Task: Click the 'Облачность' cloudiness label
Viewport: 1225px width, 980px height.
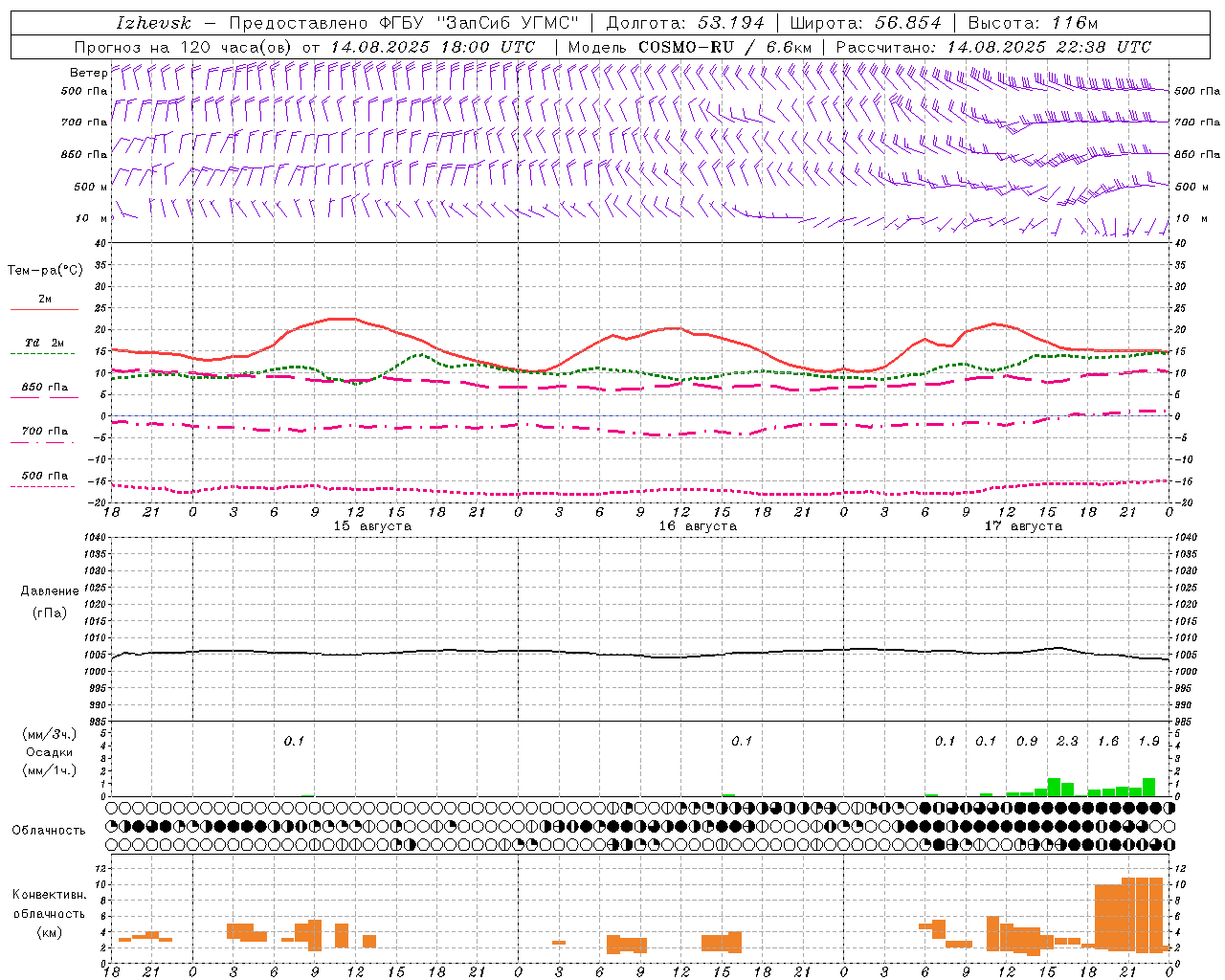Action: tap(49, 830)
